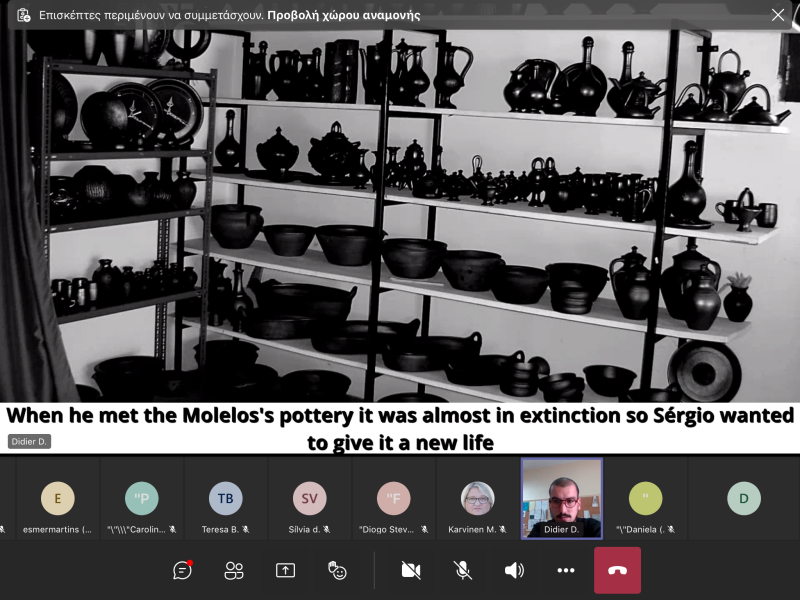
Task: Unmute the microphone
Action: click(462, 570)
